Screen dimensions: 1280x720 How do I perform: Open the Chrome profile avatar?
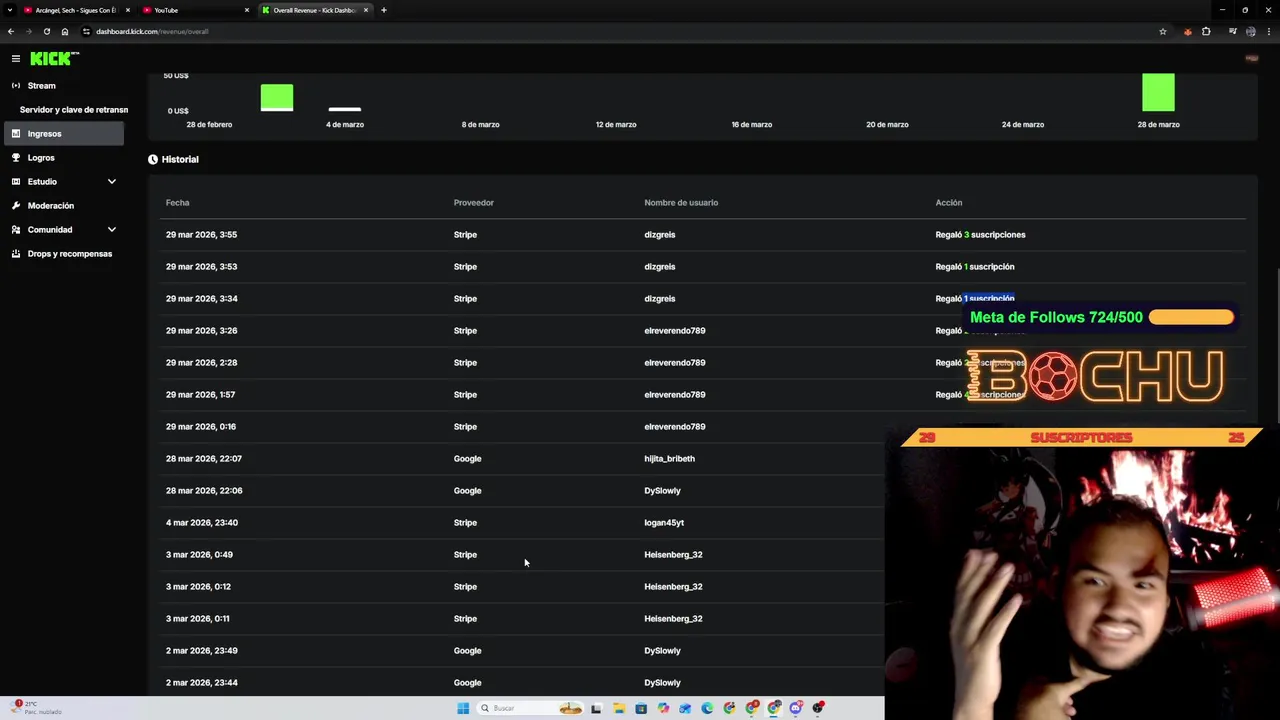pyautogui.click(x=1250, y=31)
